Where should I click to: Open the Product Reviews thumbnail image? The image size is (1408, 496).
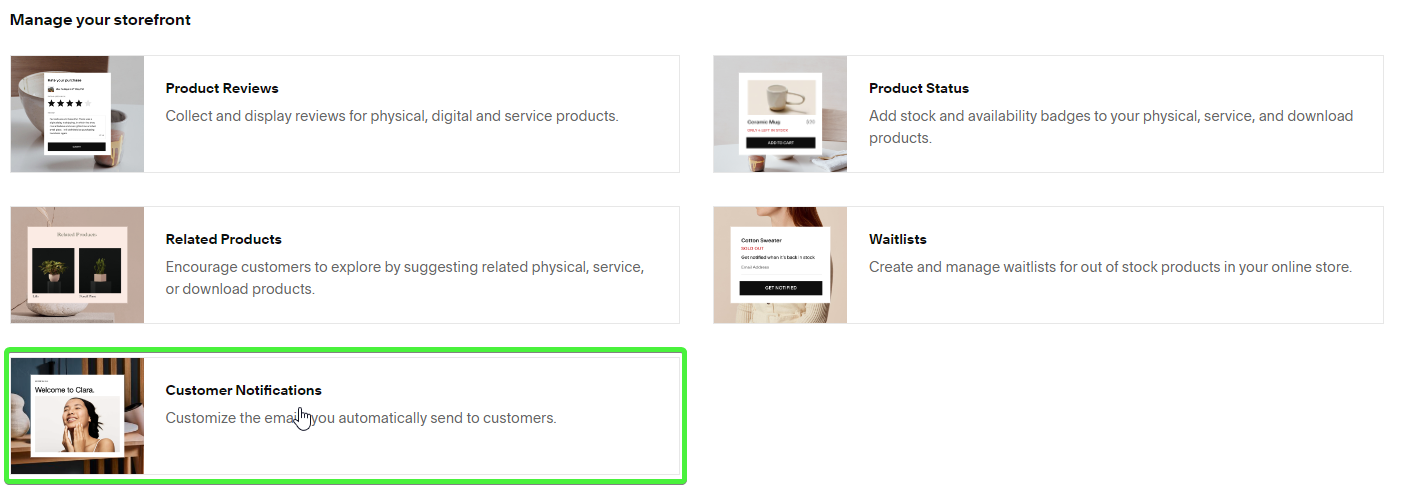[77, 114]
